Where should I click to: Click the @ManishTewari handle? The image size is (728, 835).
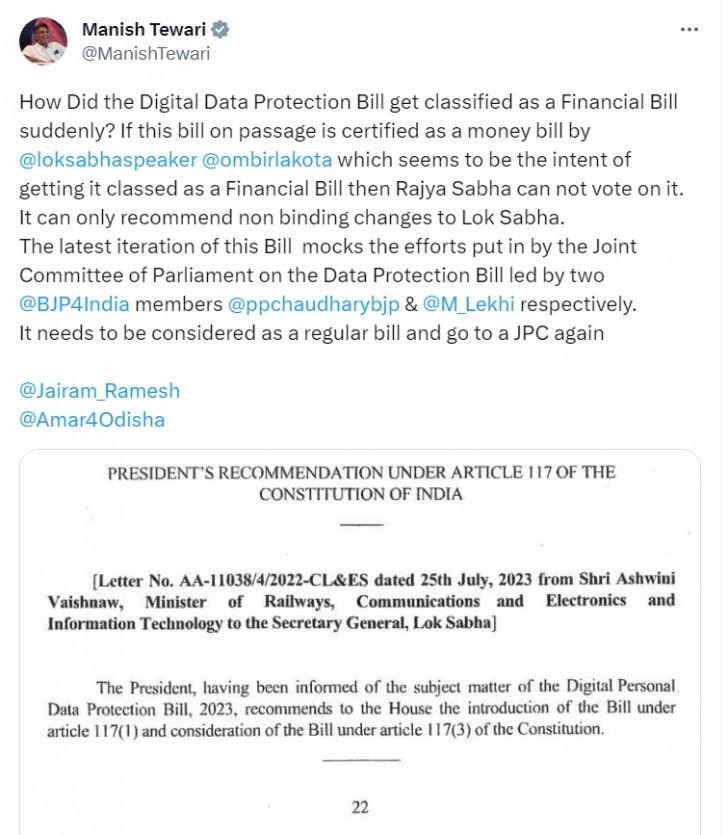(x=146, y=54)
